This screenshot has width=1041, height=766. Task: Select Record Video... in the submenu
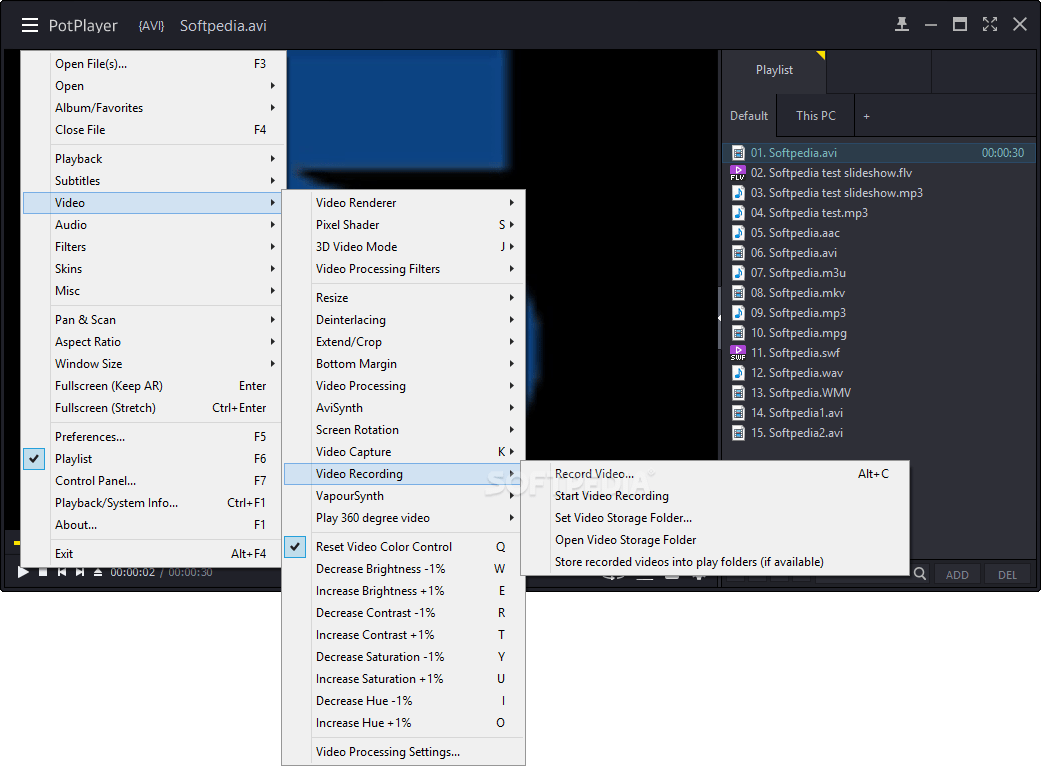pos(715,473)
